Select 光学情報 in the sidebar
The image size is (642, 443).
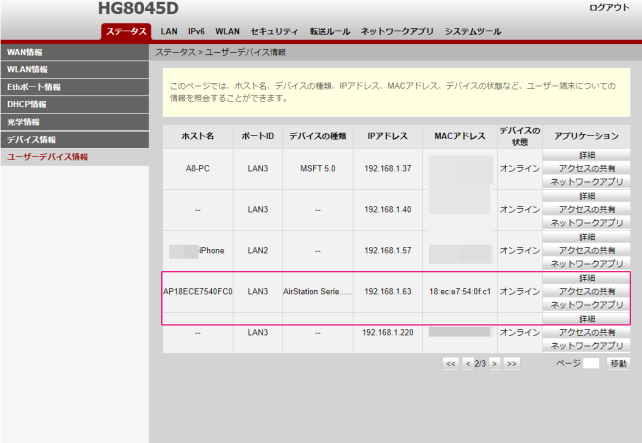coord(75,122)
